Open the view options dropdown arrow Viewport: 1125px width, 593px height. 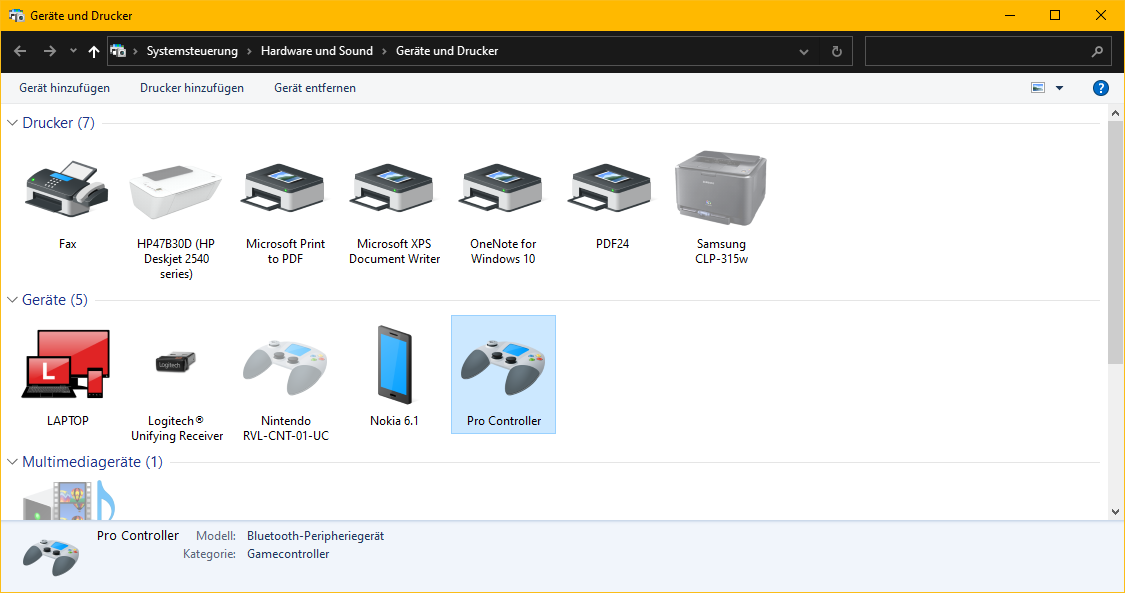coord(1060,88)
